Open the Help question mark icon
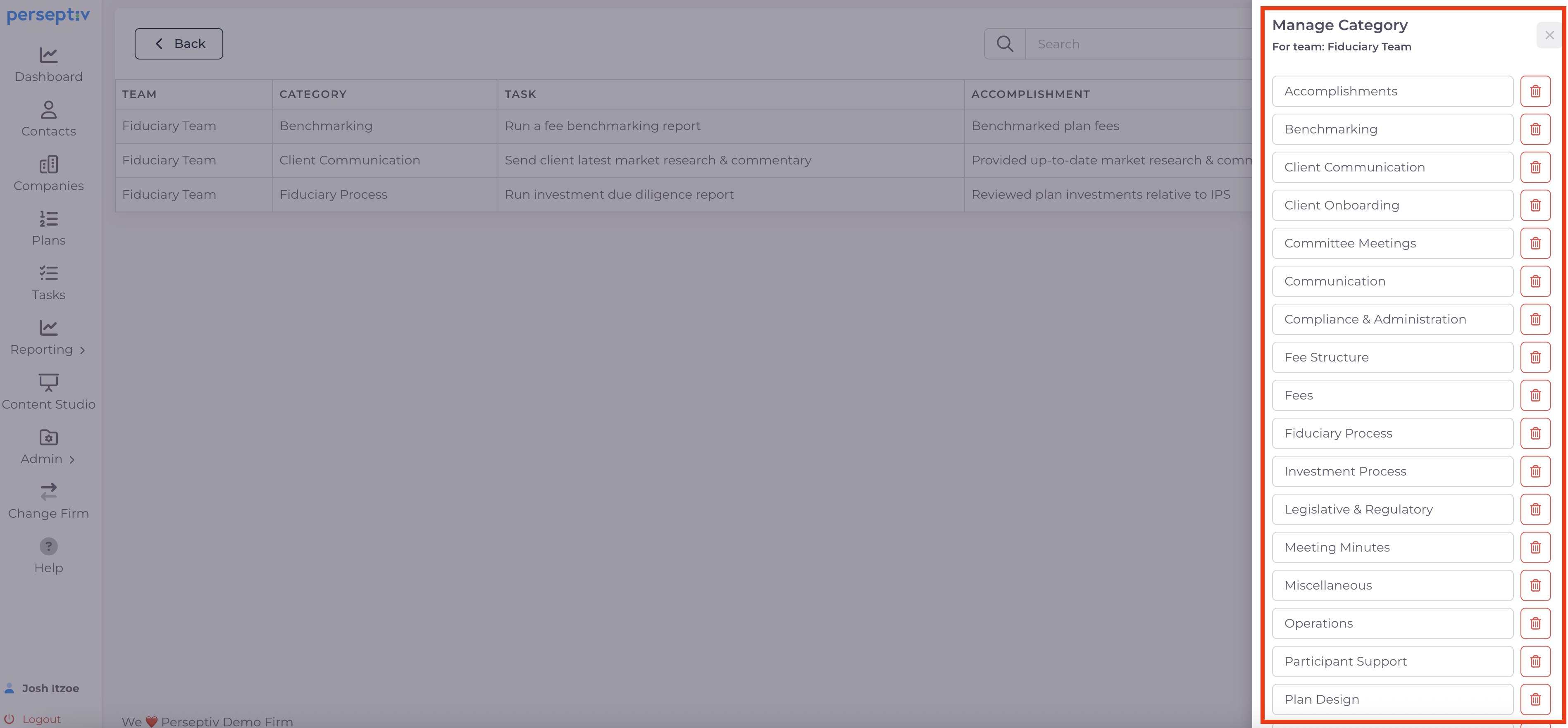 tap(49, 546)
